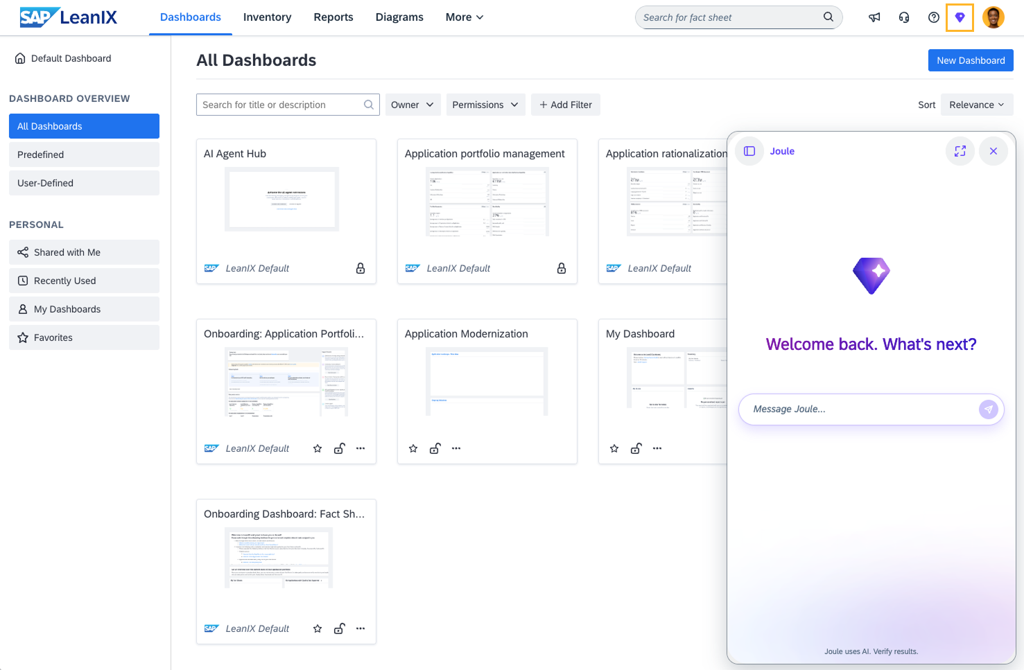Toggle favorite on Onboarding Dashboard: Fact Sheet card
The image size is (1024, 670).
click(x=317, y=629)
